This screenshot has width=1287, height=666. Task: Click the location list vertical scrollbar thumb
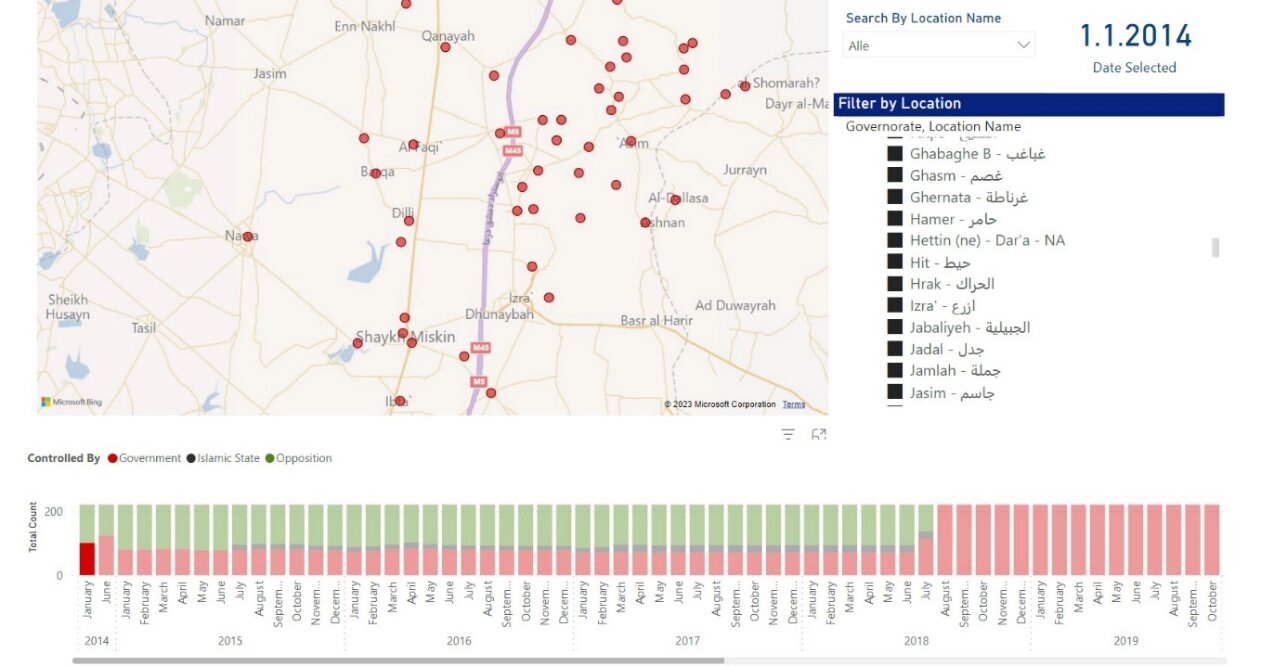1216,247
